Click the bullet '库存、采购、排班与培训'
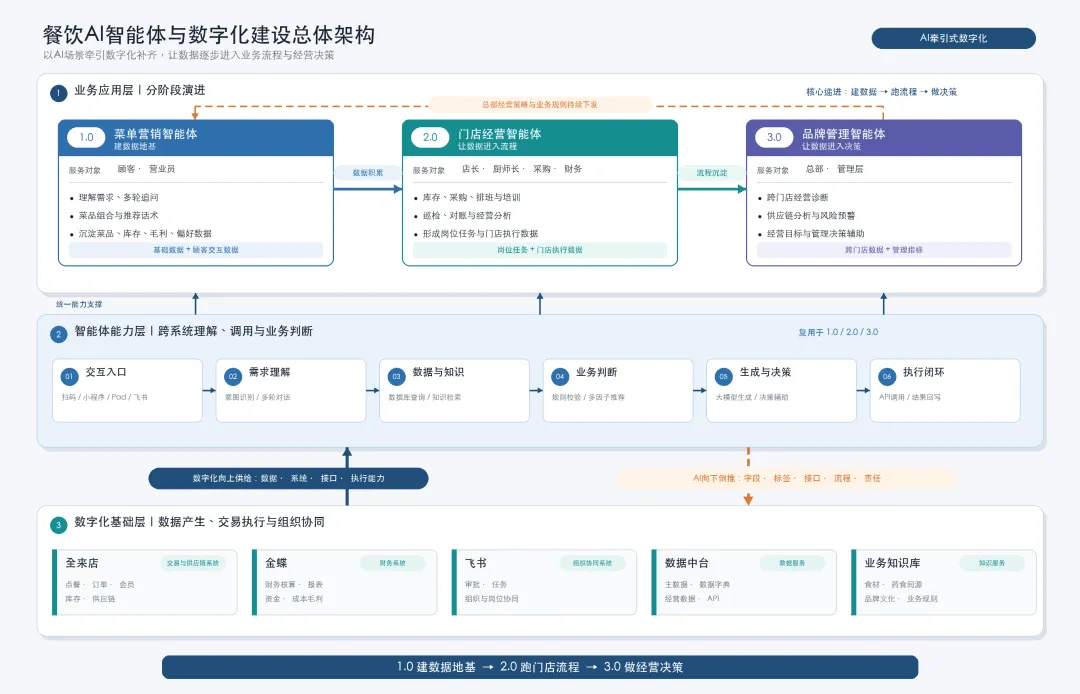Image resolution: width=1080 pixels, height=694 pixels. pos(472,198)
